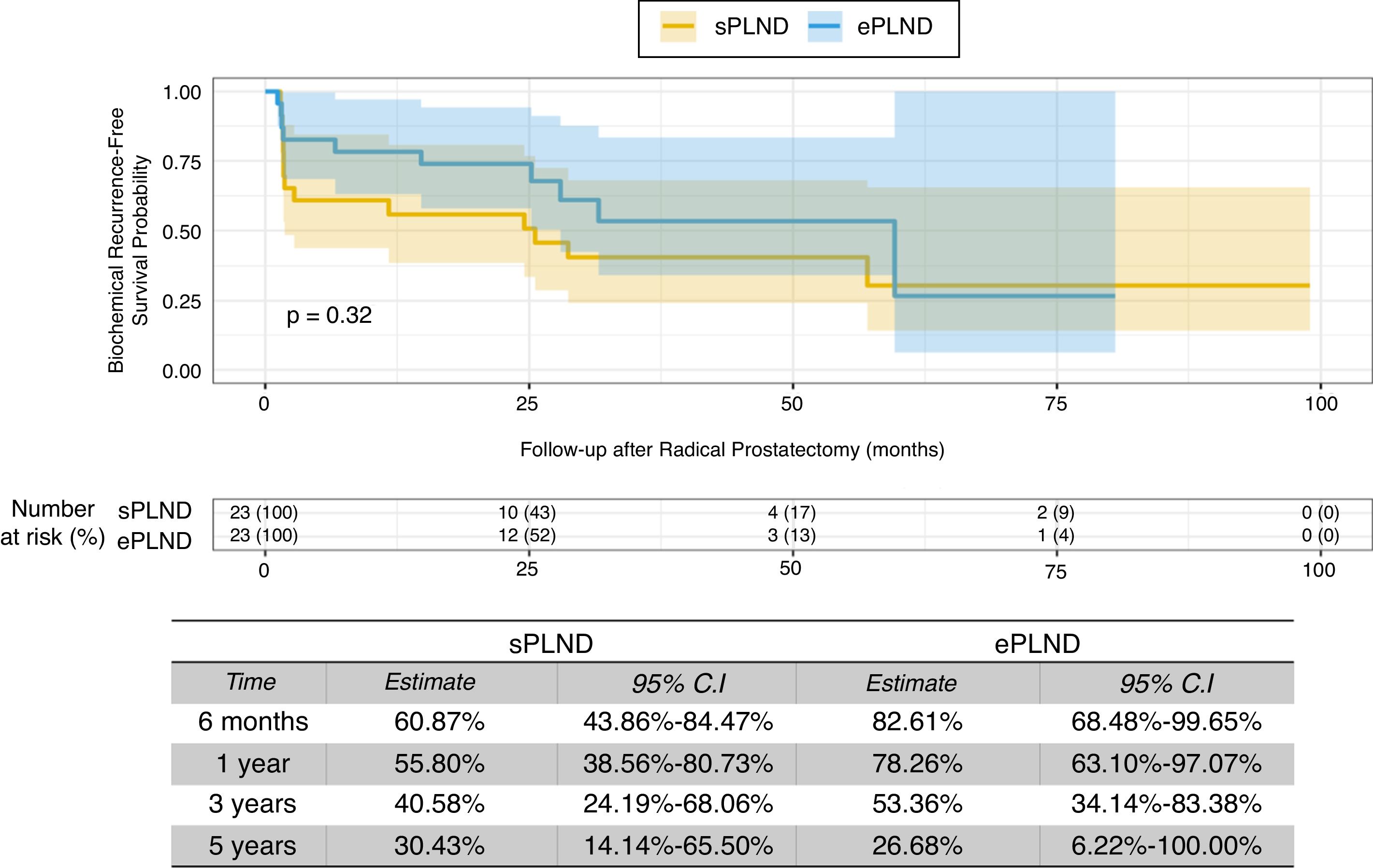Click the sPLND at-risk value 10 (43)
Image resolution: width=1373 pixels, height=868 pixels.
pyautogui.click(x=527, y=513)
